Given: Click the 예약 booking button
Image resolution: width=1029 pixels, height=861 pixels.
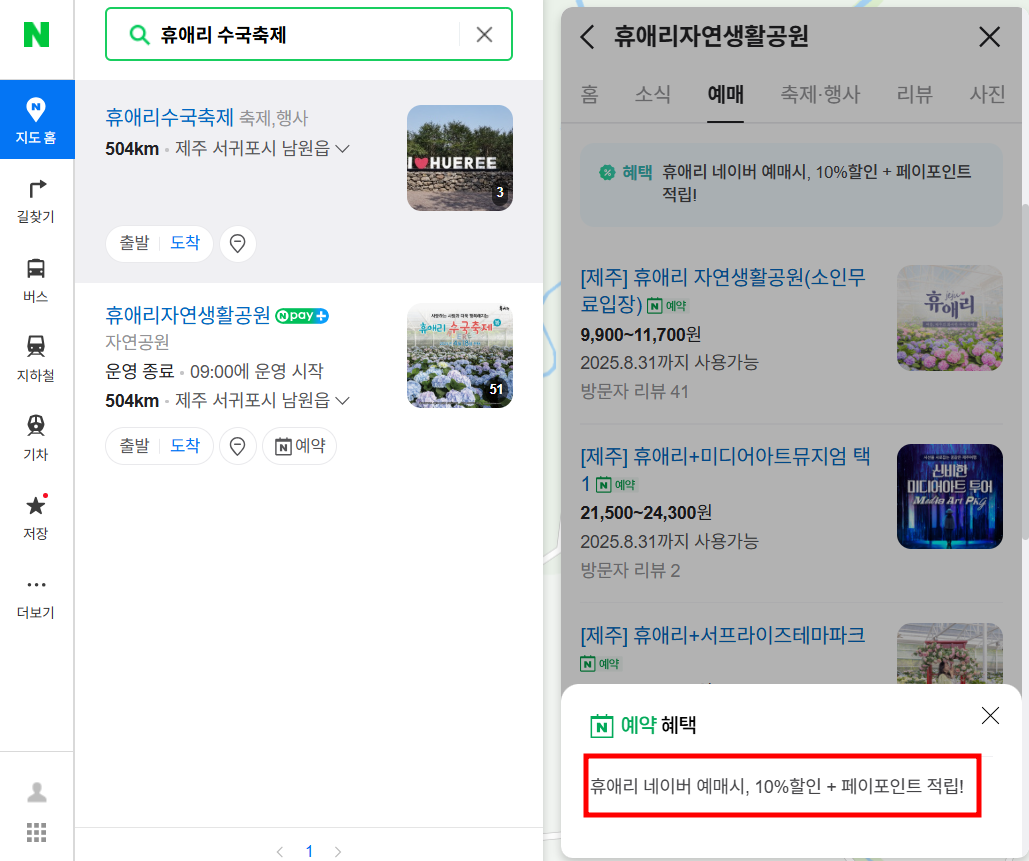Looking at the screenshot, I should (300, 446).
